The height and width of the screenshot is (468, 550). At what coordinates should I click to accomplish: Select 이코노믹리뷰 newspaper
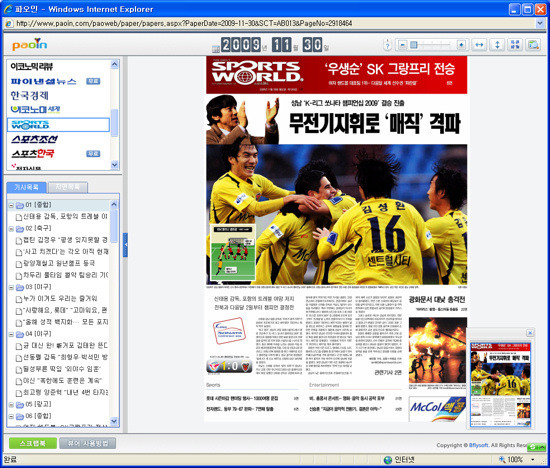pos(32,66)
